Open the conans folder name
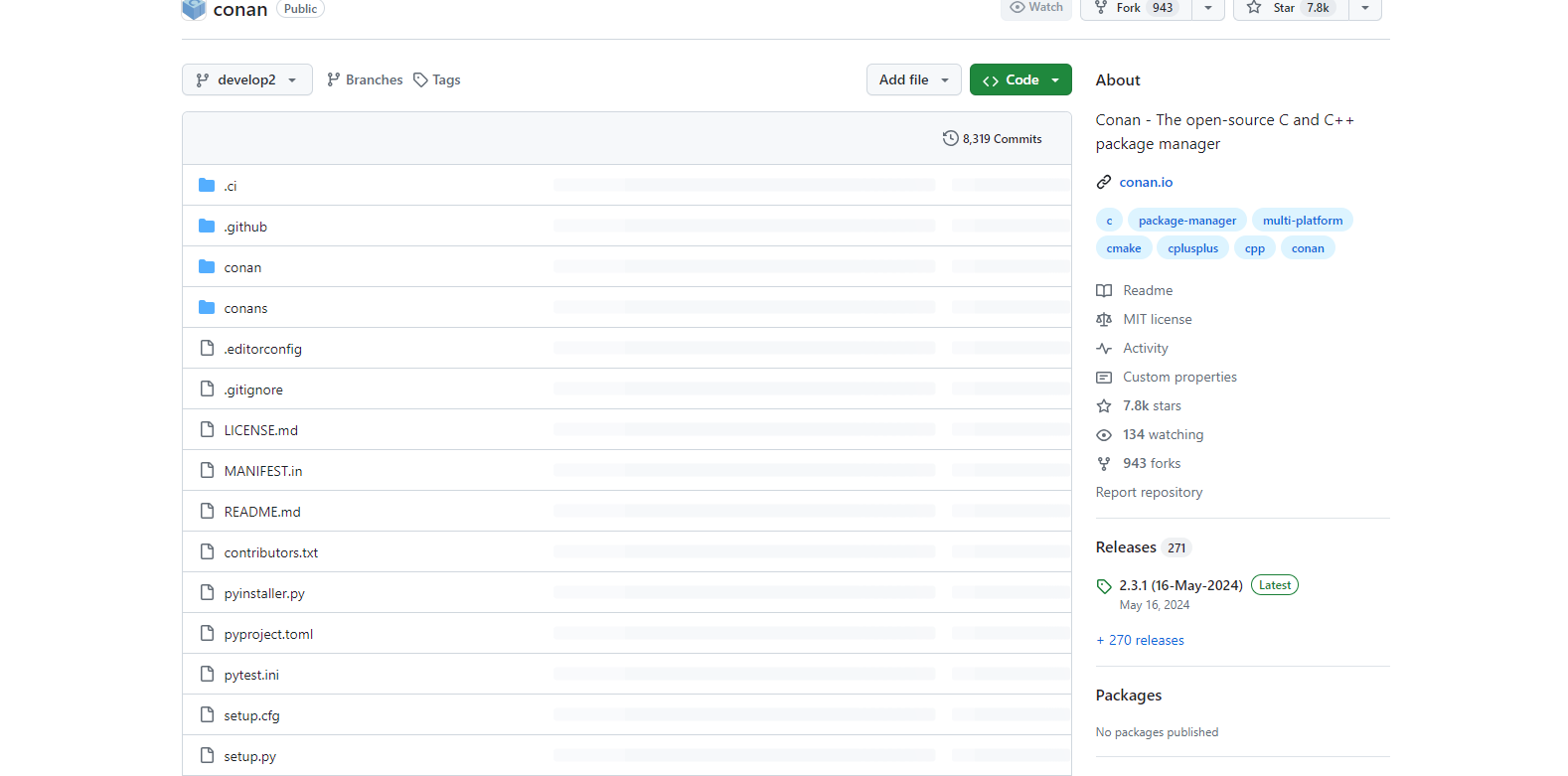Viewport: 1568px width, 776px height. [x=245, y=308]
